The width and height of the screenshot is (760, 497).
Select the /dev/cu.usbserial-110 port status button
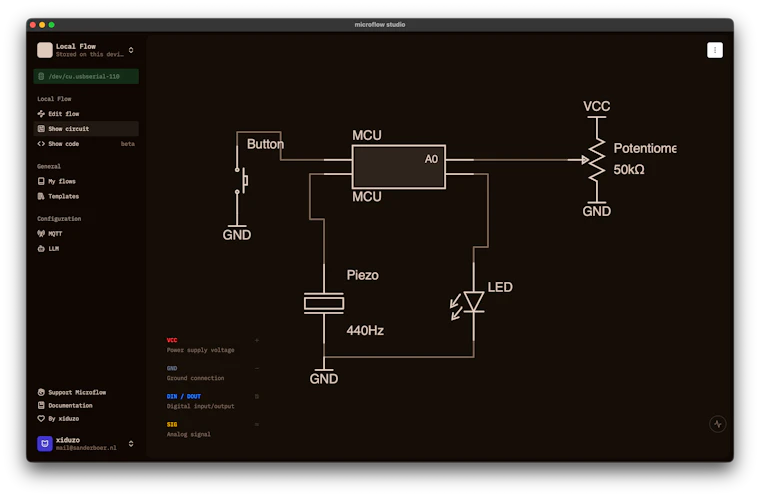[86, 76]
